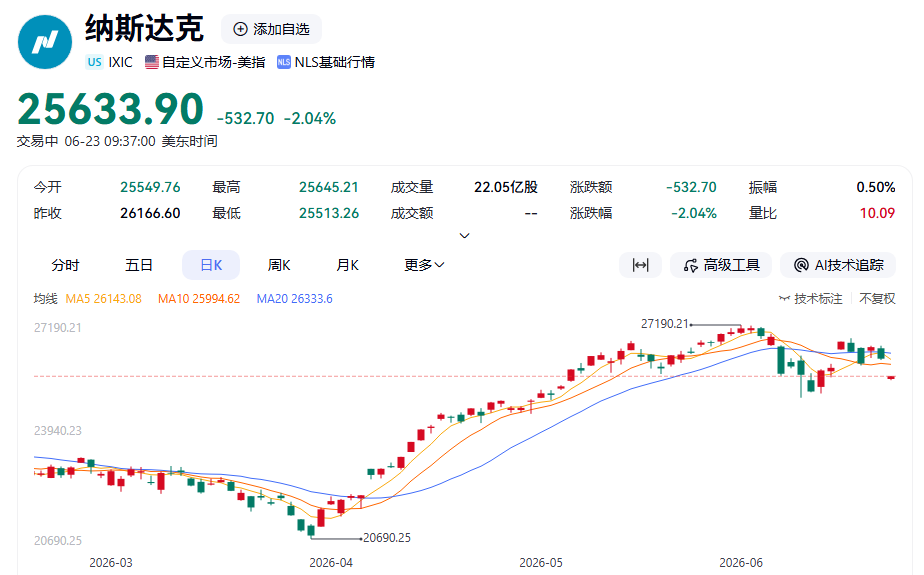This screenshot has width=924, height=575.
Task: Click the 20690.25 low marker on chart
Action: tap(387, 538)
